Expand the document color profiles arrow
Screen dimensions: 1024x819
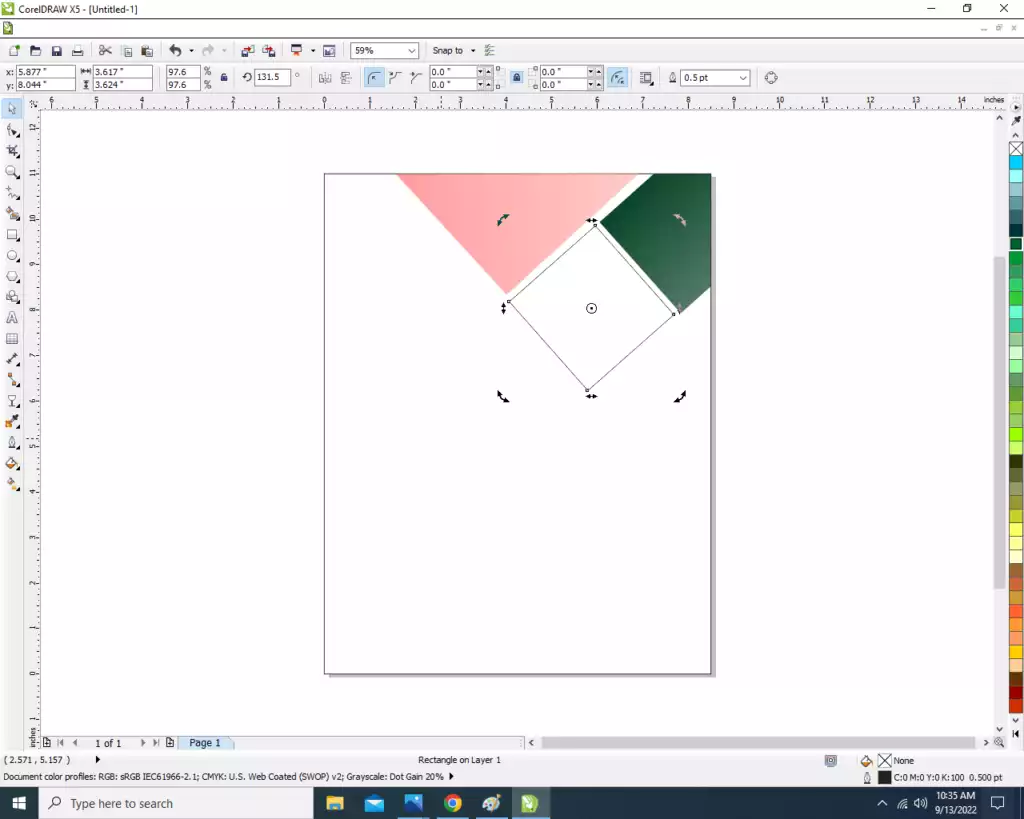click(451, 777)
